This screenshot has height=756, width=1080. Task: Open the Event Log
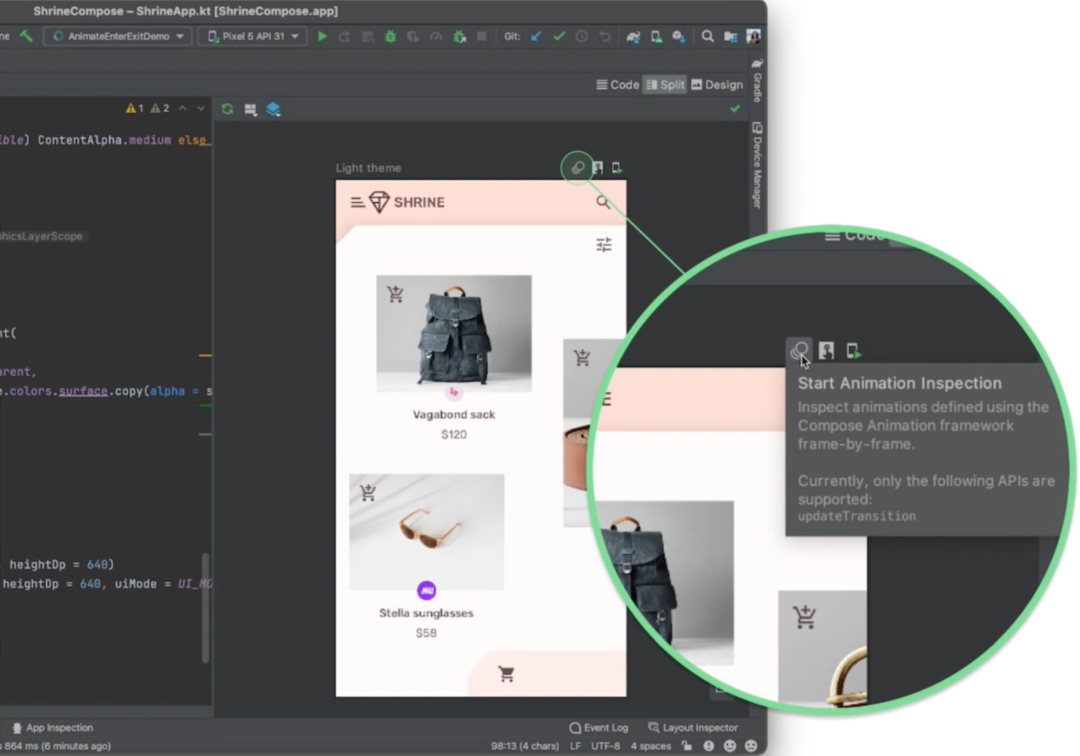click(x=599, y=728)
